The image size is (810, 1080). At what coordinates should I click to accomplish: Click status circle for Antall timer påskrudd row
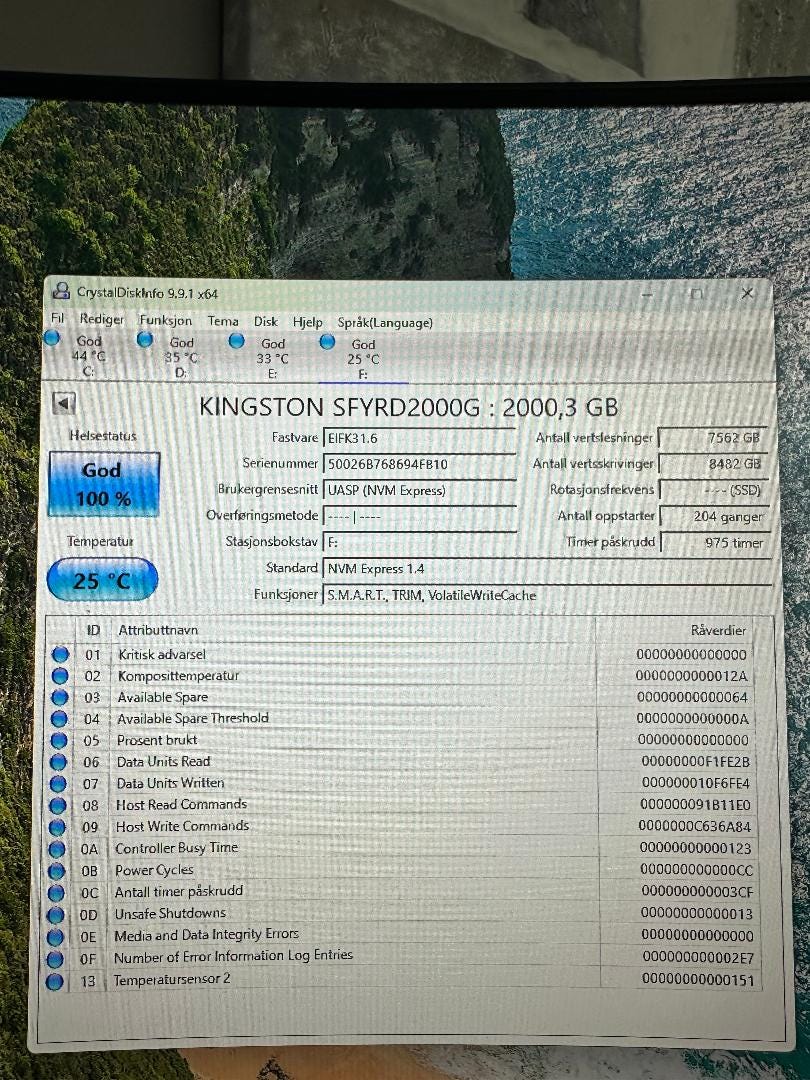56,893
